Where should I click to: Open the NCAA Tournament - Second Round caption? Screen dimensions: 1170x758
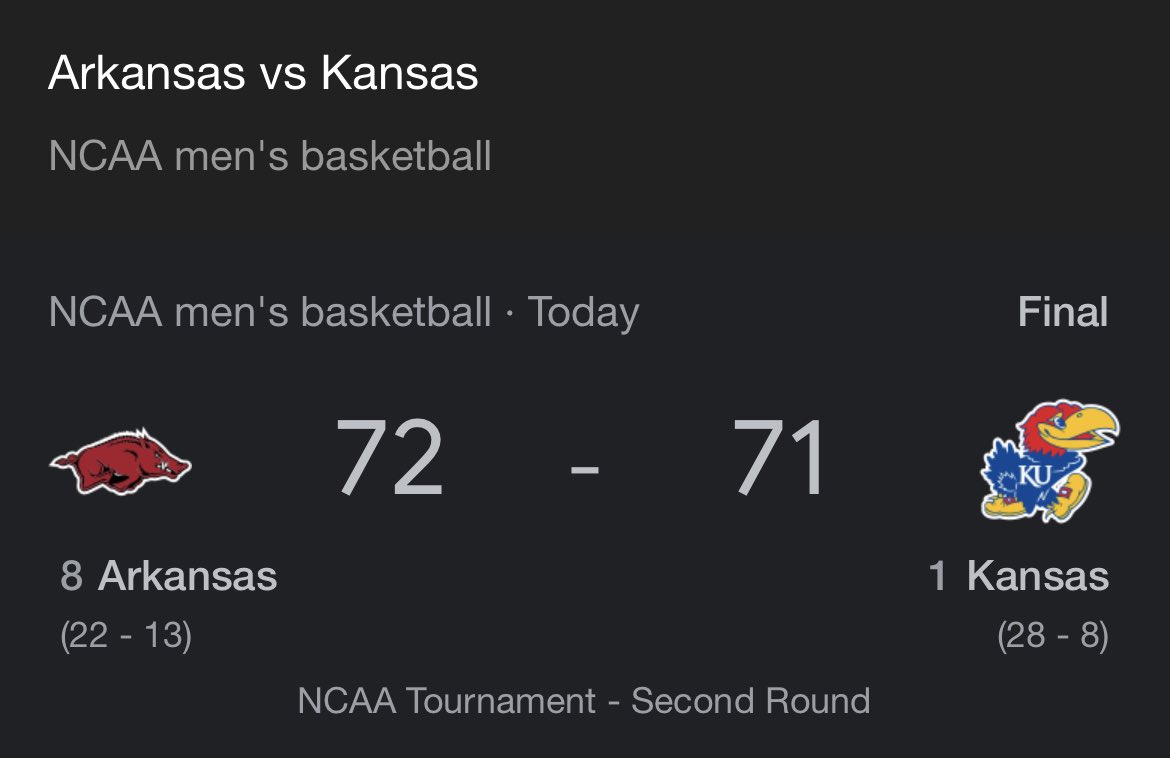coord(584,700)
